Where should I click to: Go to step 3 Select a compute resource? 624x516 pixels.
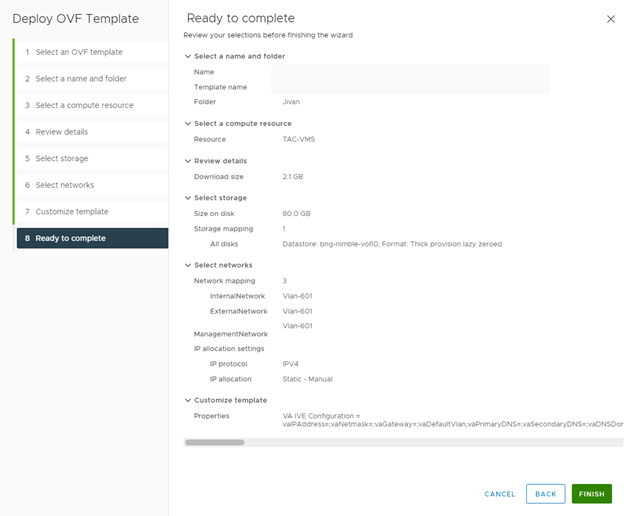pyautogui.click(x=92, y=105)
